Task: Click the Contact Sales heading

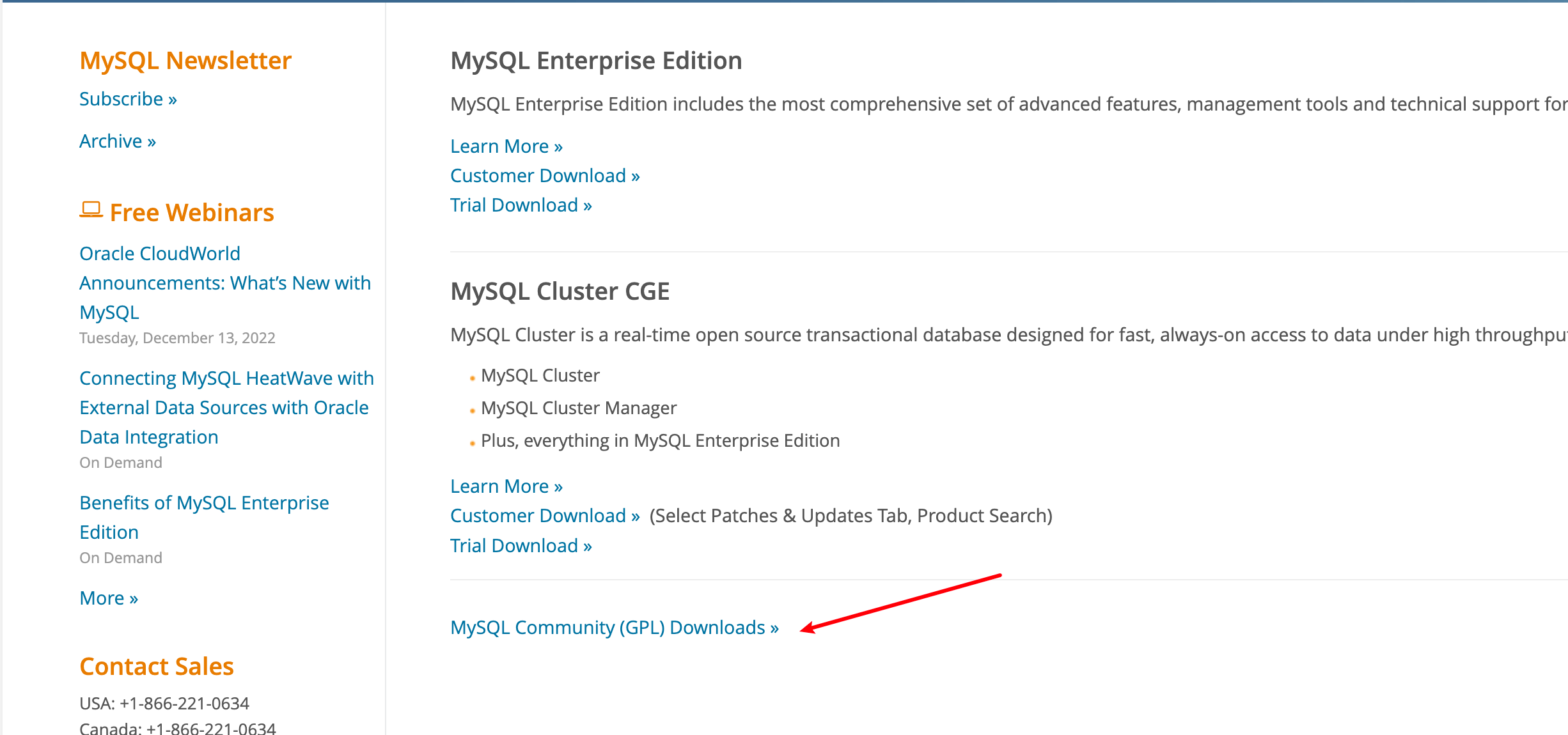Action: click(x=157, y=667)
